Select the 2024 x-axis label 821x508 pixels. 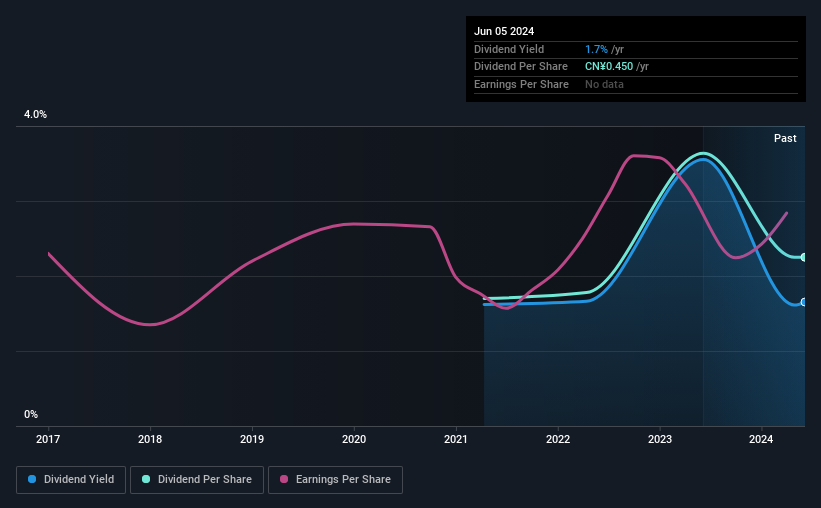pos(761,439)
